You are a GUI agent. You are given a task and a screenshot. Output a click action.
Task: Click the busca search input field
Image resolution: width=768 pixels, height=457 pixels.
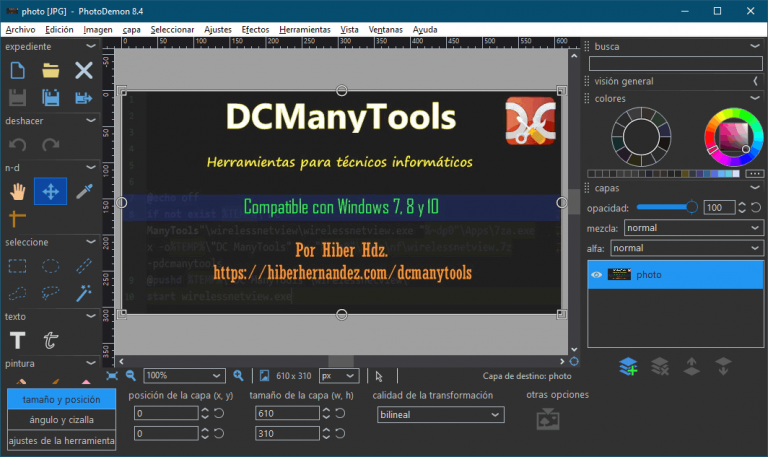(x=675, y=63)
